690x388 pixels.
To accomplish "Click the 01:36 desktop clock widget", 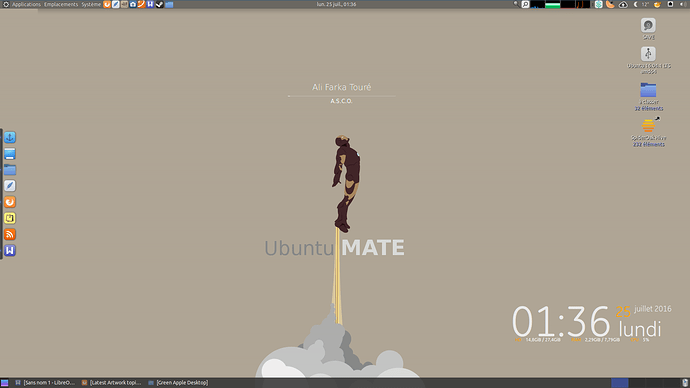I will 561,321.
